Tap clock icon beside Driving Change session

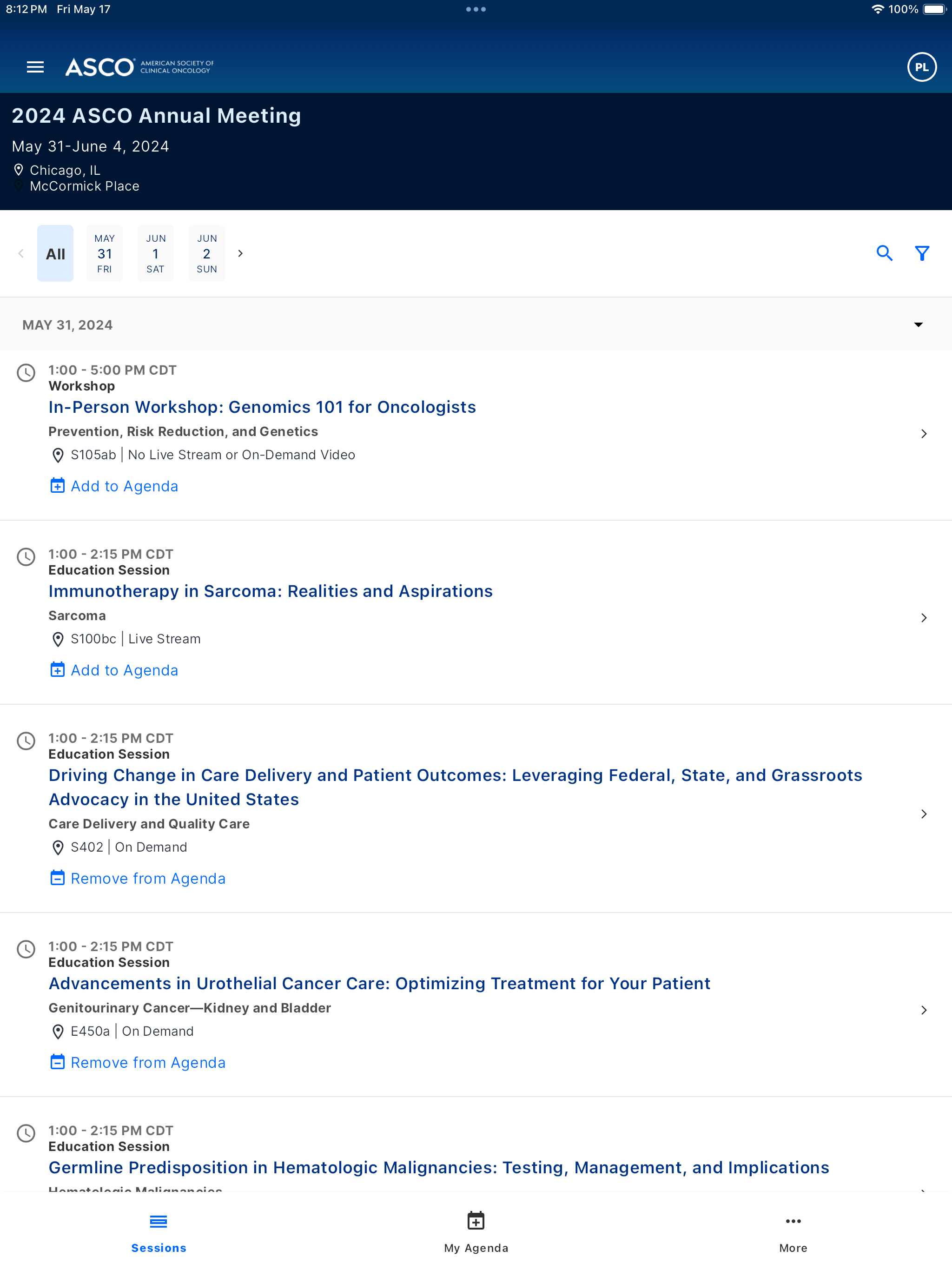tap(26, 741)
